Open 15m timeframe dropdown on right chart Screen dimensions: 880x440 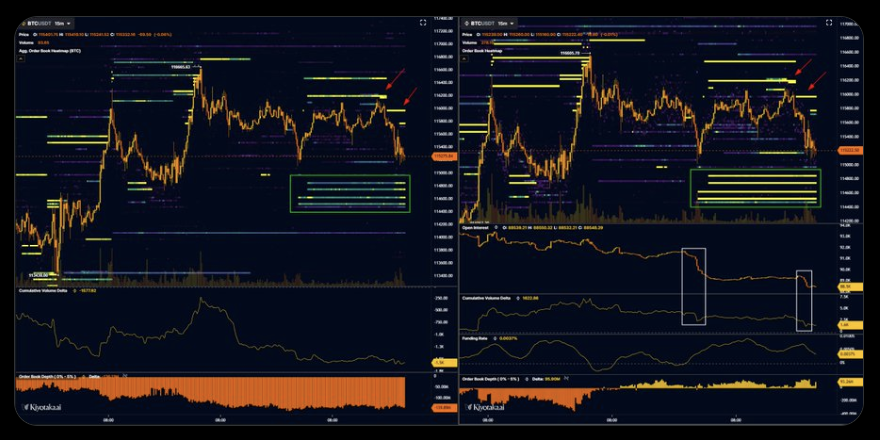click(x=506, y=24)
